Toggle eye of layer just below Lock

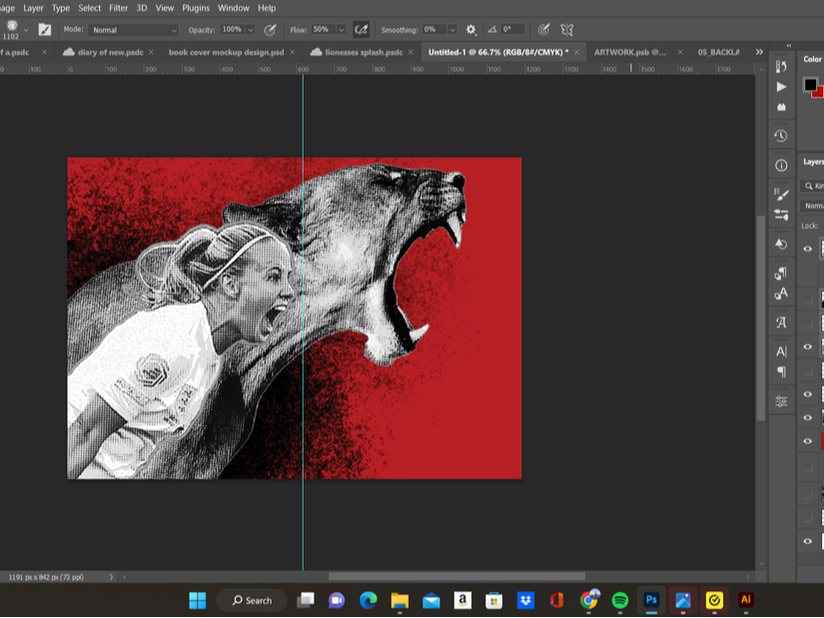[808, 249]
